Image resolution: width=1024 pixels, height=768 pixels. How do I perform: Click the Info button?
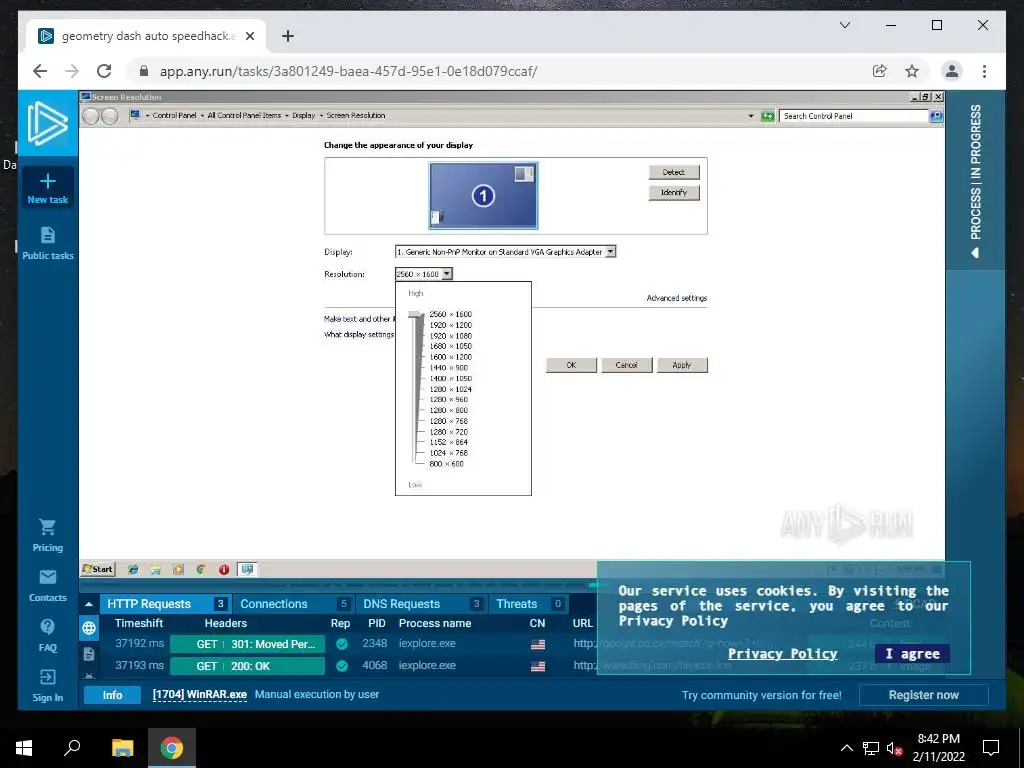click(112, 695)
